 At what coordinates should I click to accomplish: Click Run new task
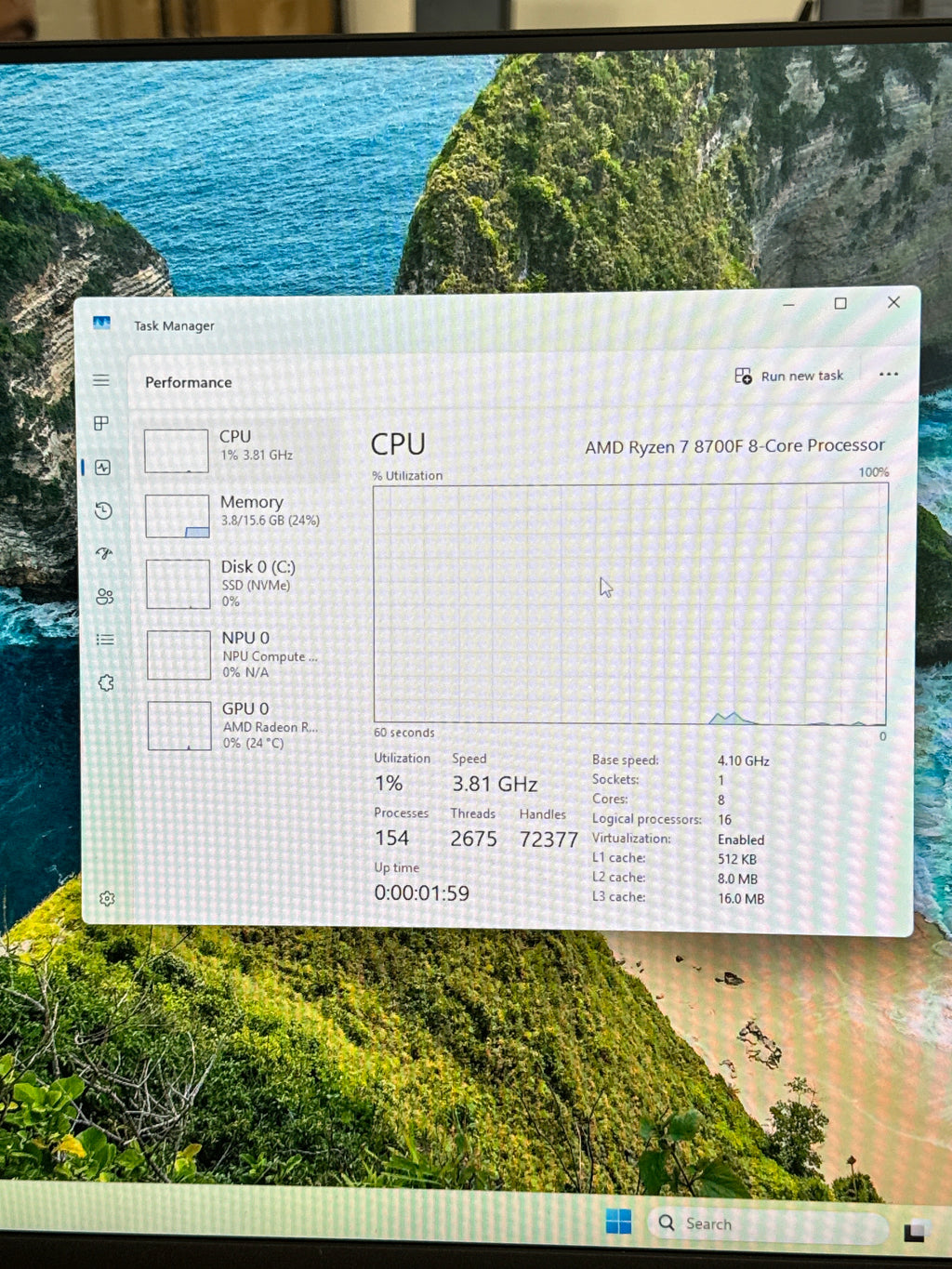(x=789, y=376)
